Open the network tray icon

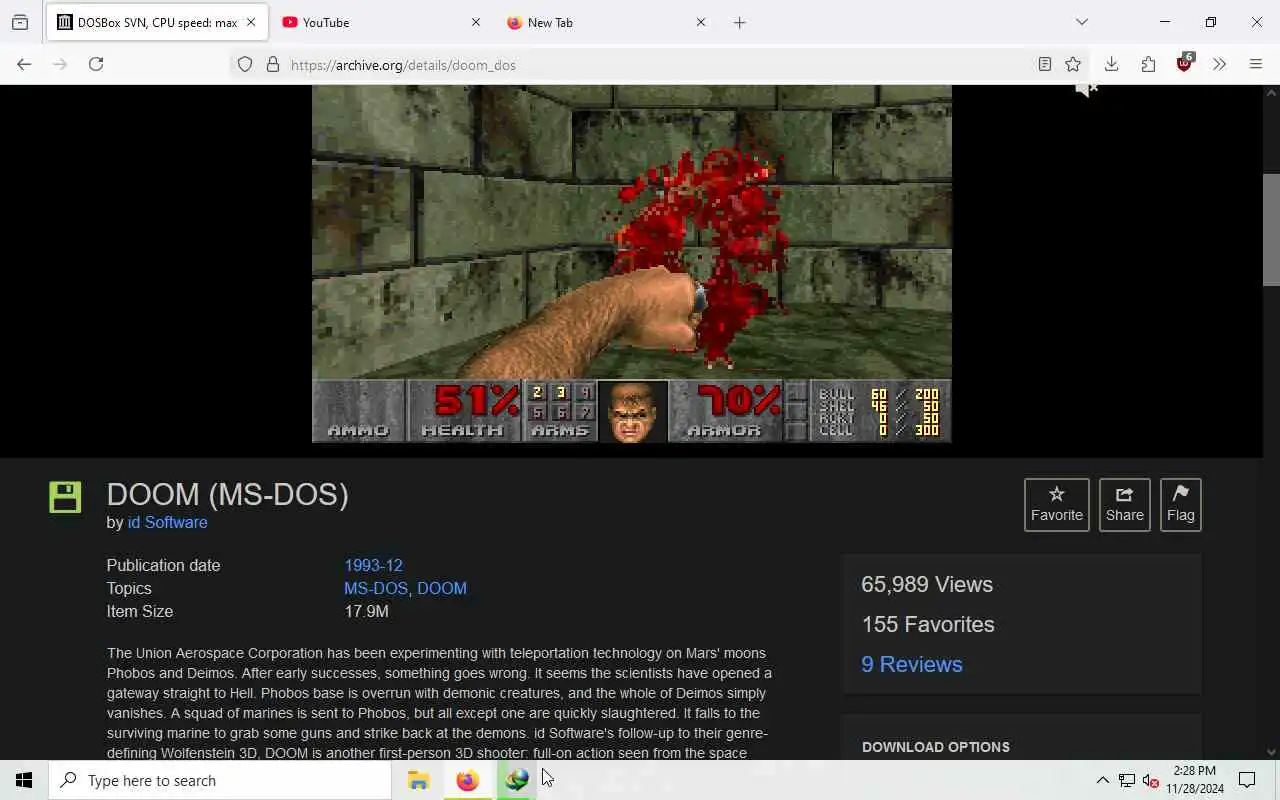[x=1127, y=780]
